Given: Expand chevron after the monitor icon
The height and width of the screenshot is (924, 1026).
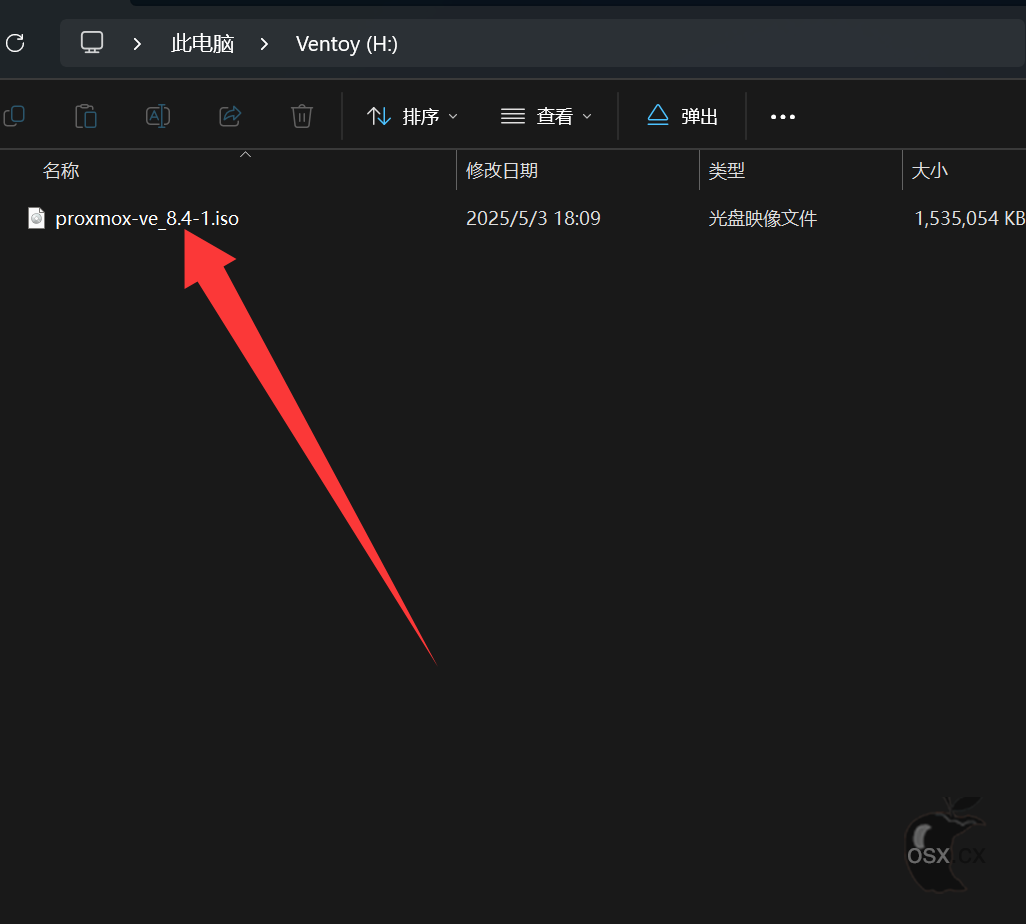Looking at the screenshot, I should (x=137, y=44).
